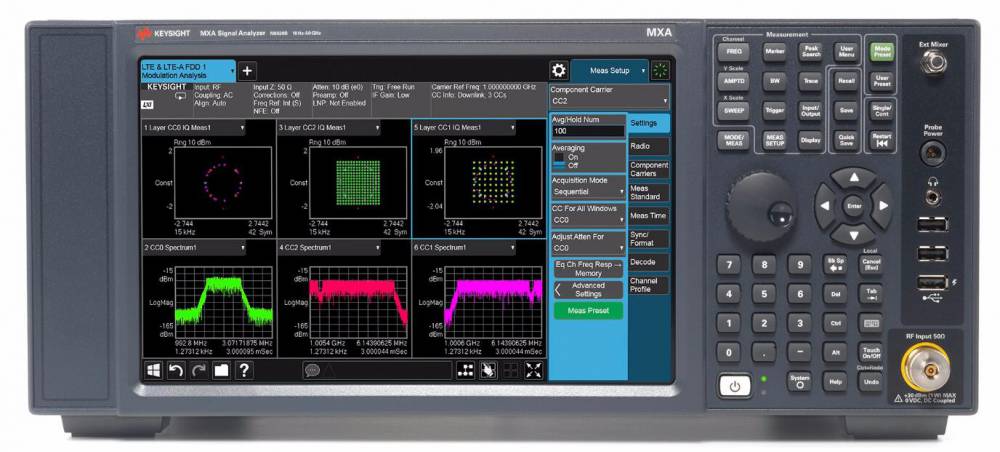
Task: Open the 4 CC2 Spectrum1 window dropdown
Action: coord(330,247)
